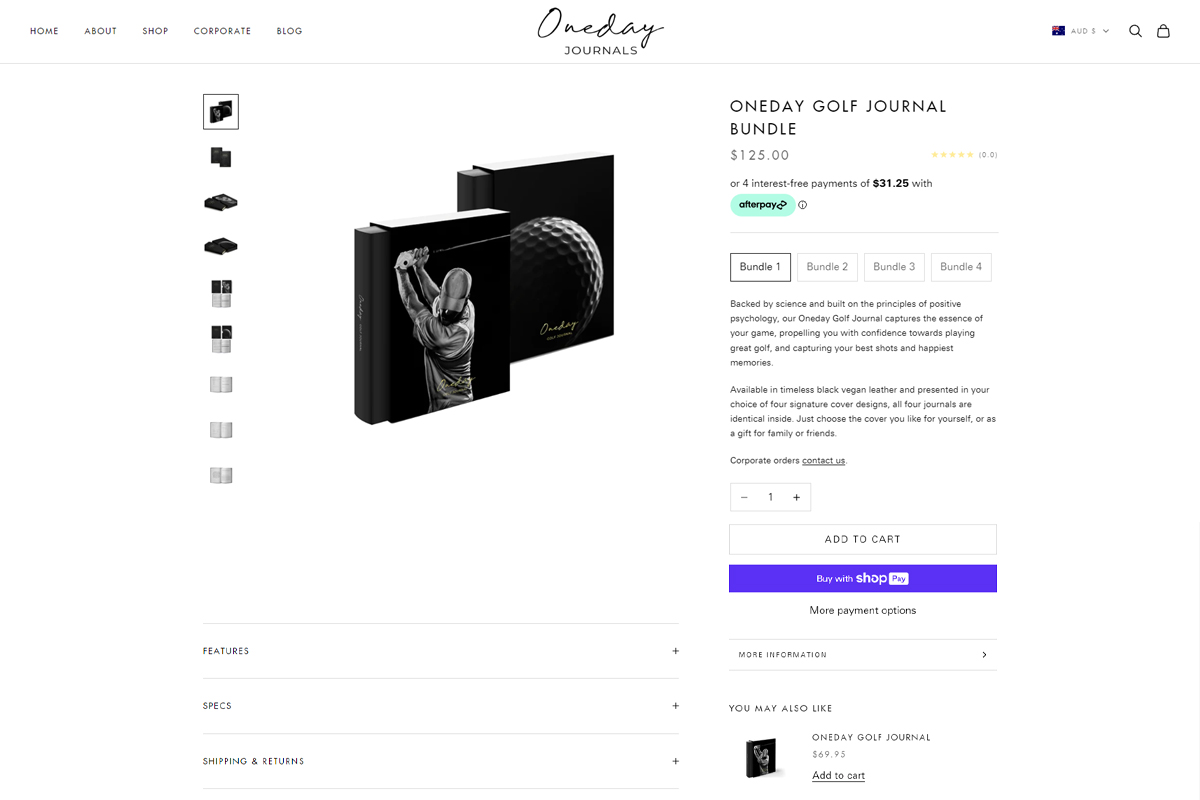The height and width of the screenshot is (800, 1200).
Task: Open the shopping bag cart icon
Action: coord(1163,31)
